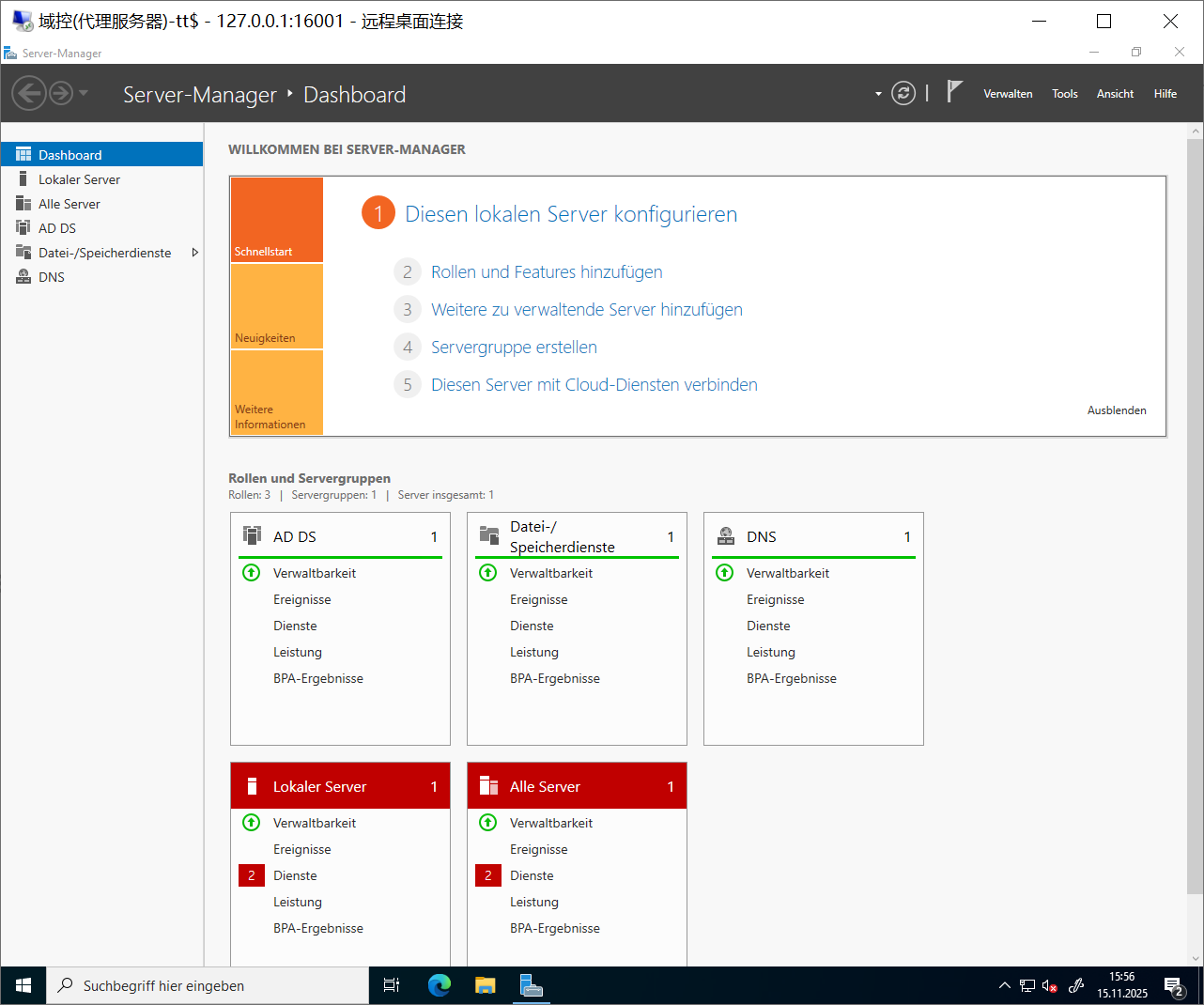Launch Microsoft Edge from taskbar
The width and height of the screenshot is (1204, 1005).
pos(439,985)
